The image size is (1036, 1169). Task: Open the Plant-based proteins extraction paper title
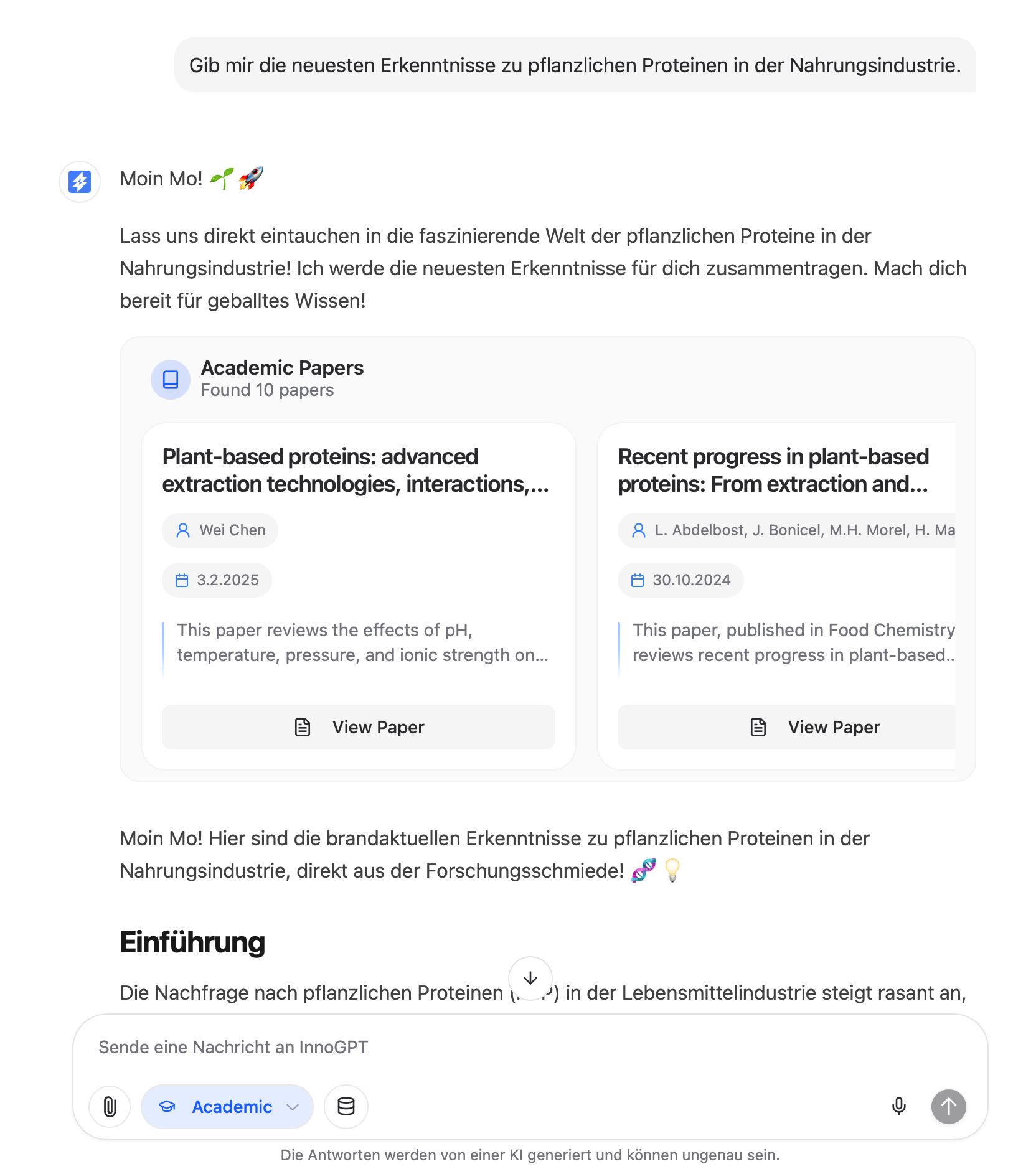coord(356,470)
